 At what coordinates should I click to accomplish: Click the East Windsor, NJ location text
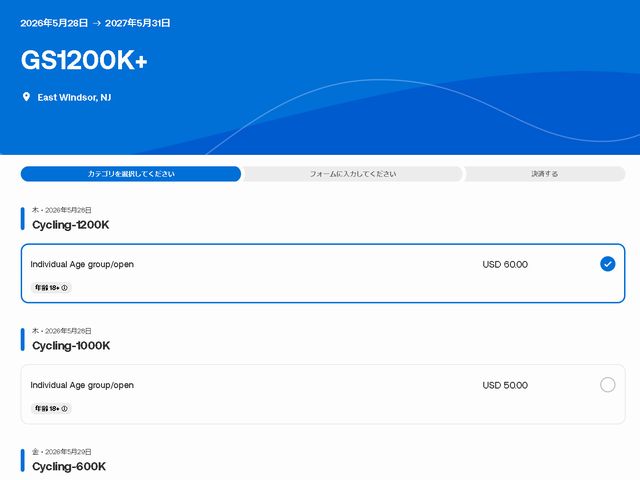coord(74,97)
